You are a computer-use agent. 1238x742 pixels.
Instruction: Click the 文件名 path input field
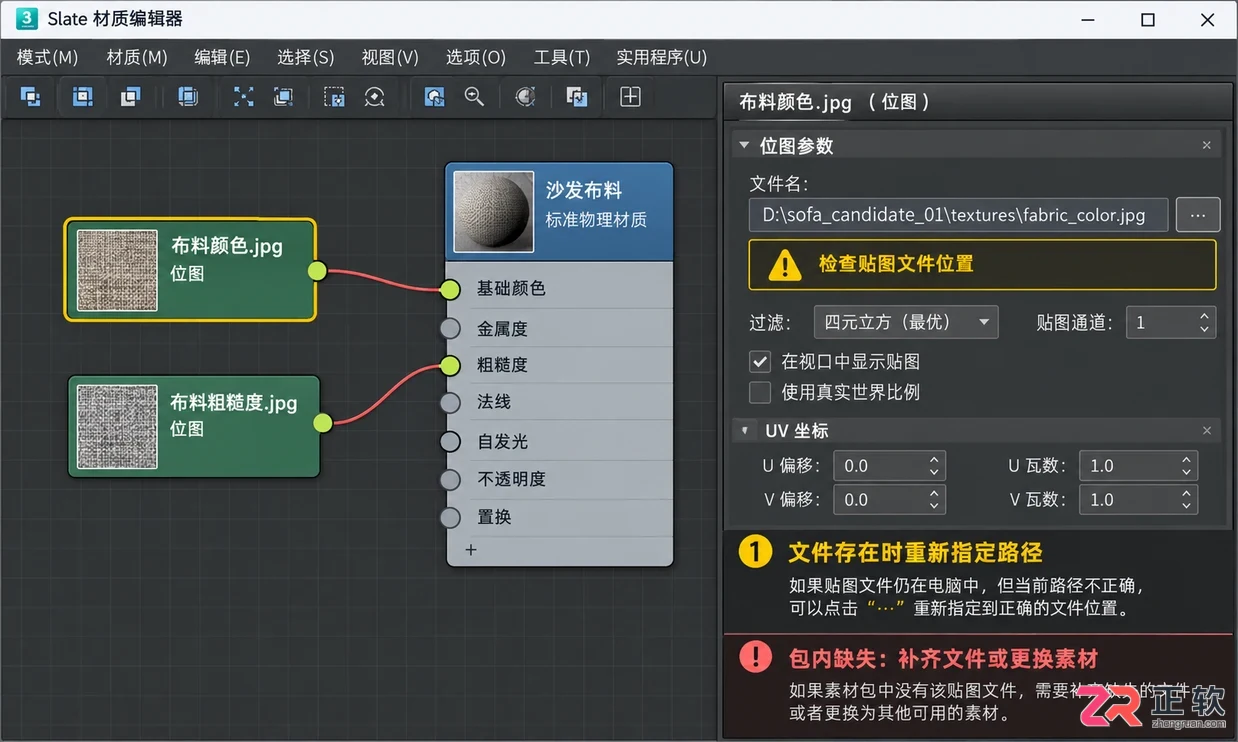pos(958,215)
